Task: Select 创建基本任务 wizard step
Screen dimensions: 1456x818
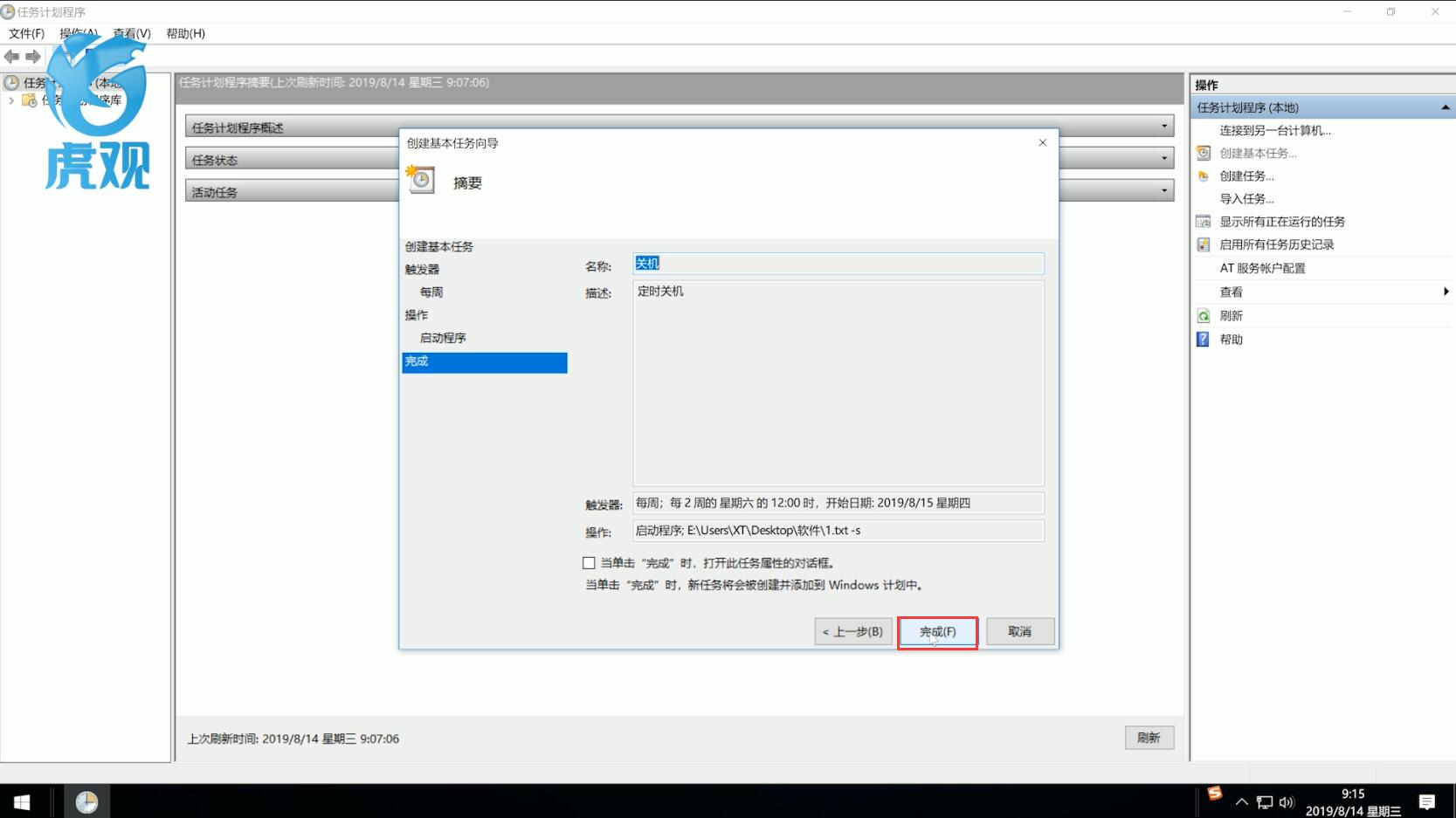Action: click(439, 247)
